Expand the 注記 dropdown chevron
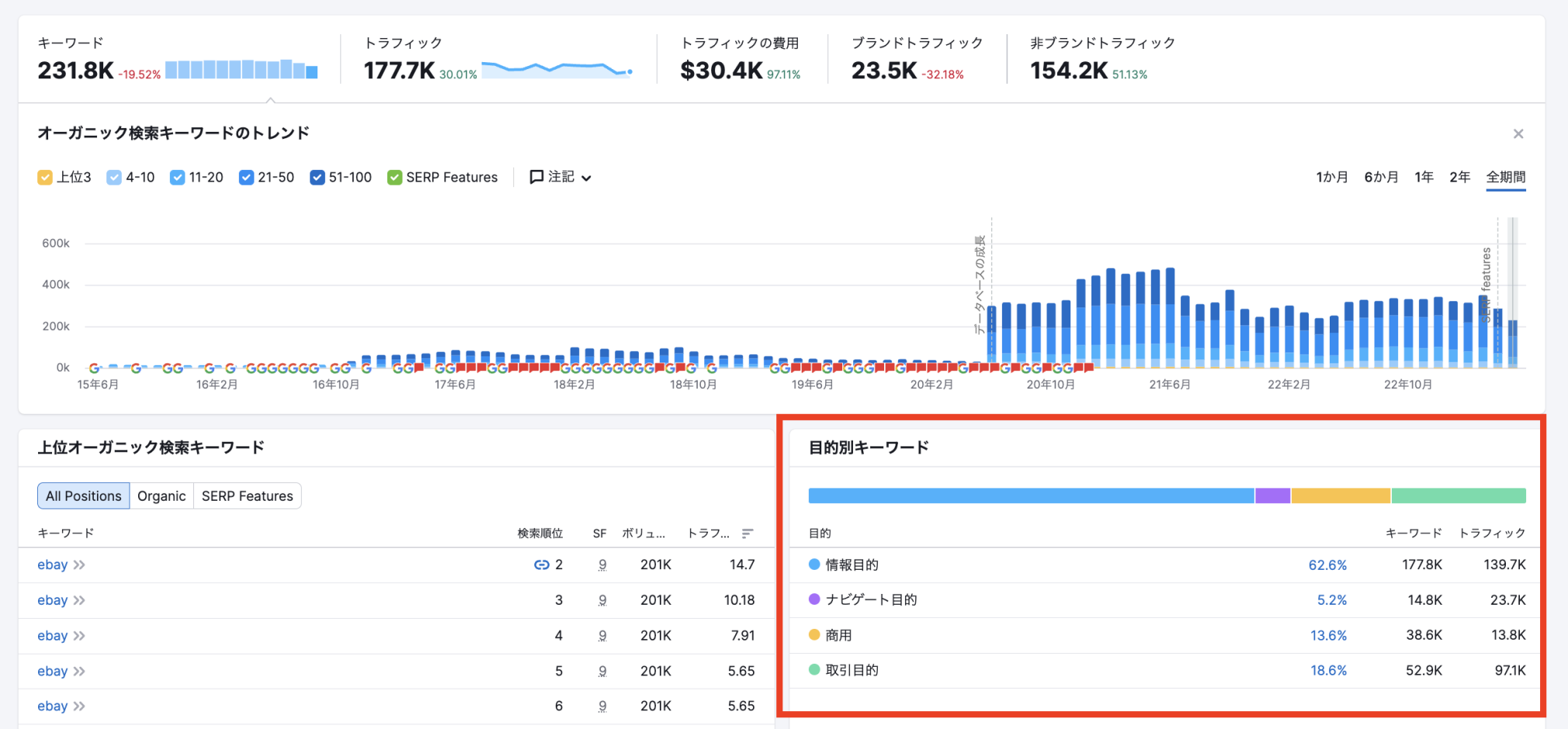1568x729 pixels. pyautogui.click(x=587, y=178)
